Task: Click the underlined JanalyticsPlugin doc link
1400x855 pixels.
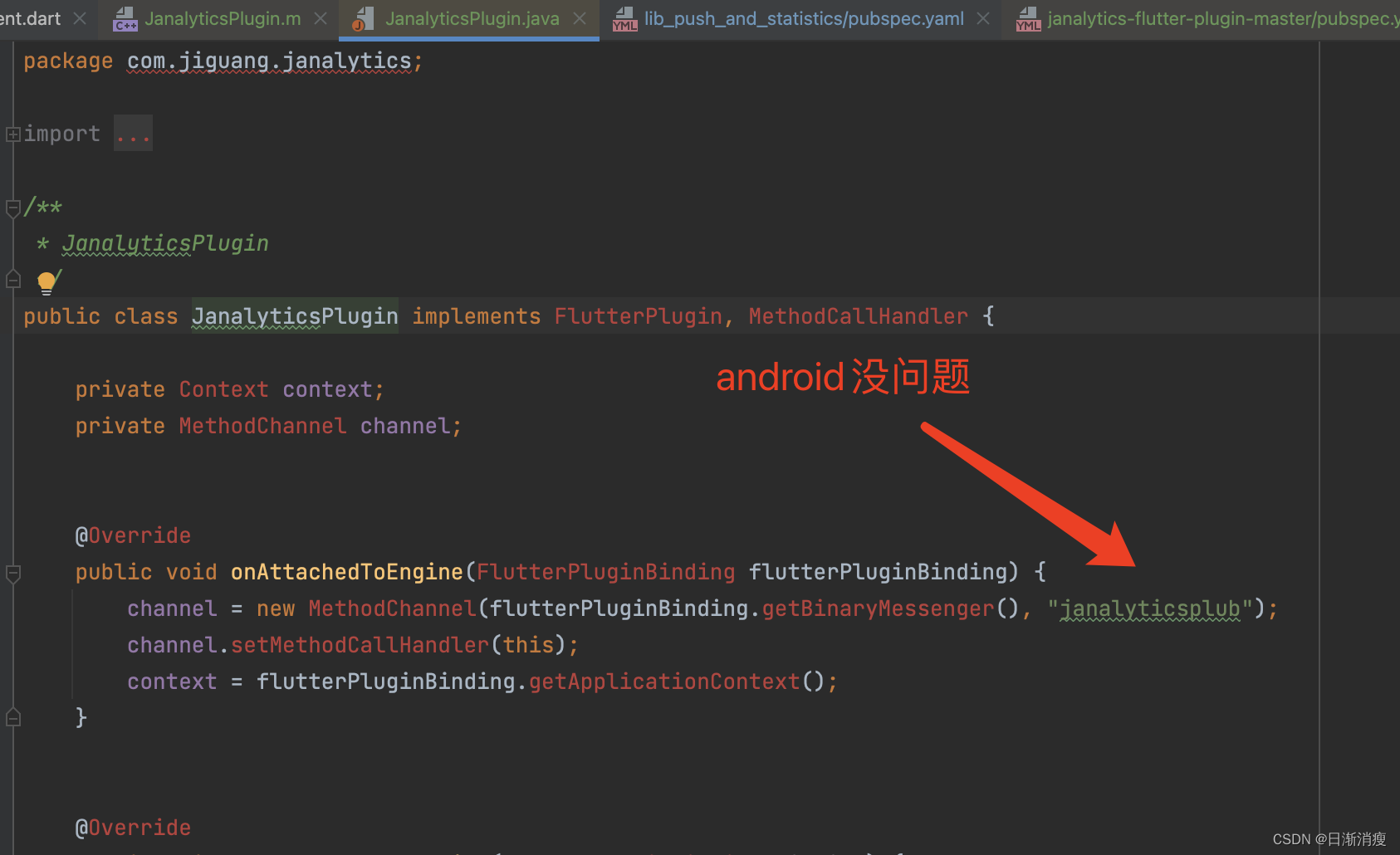Action: point(164,242)
